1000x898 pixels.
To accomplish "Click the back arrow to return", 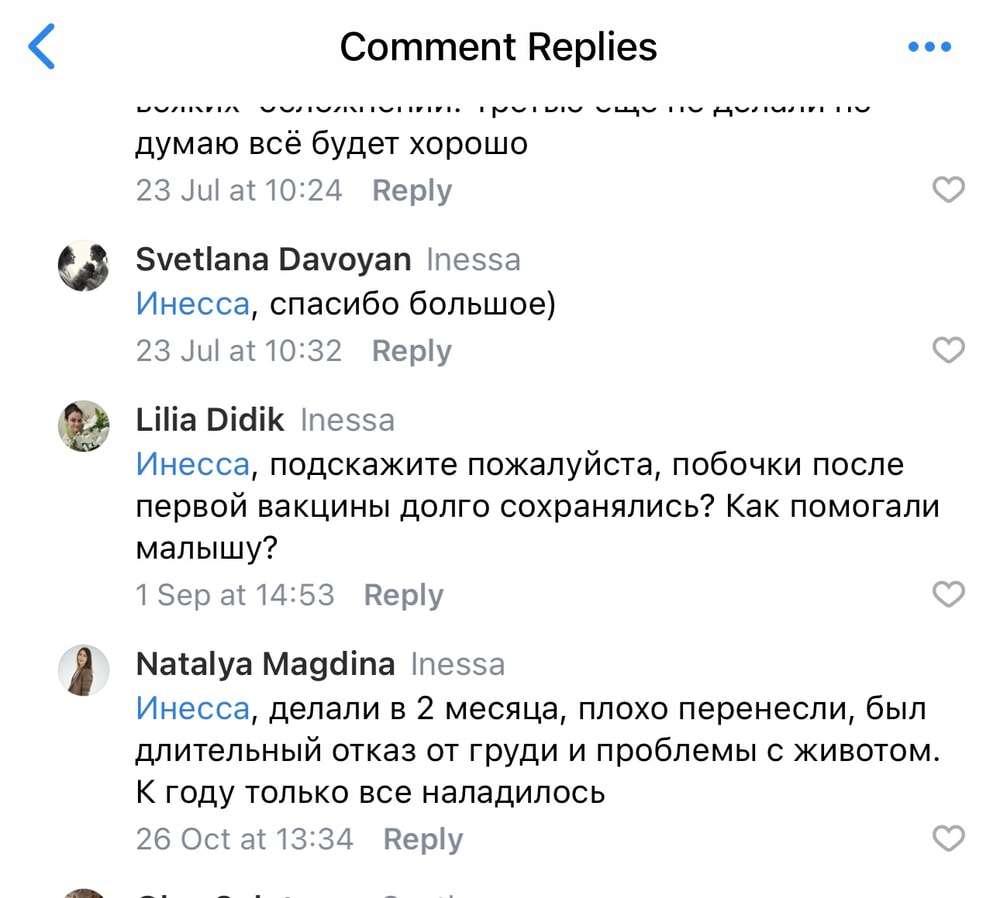I will [42, 46].
